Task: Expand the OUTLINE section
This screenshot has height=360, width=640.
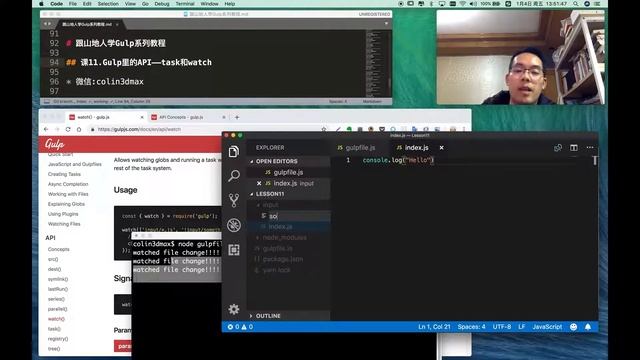Action: (x=268, y=316)
